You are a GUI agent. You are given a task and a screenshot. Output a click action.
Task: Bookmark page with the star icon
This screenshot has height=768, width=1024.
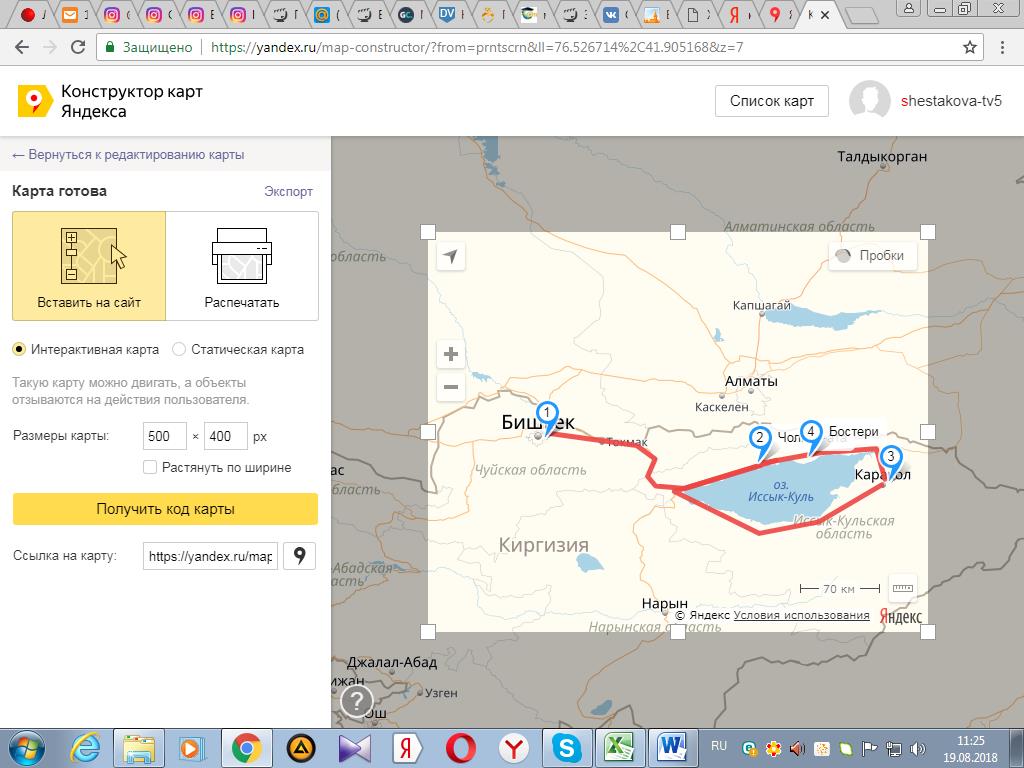(970, 47)
